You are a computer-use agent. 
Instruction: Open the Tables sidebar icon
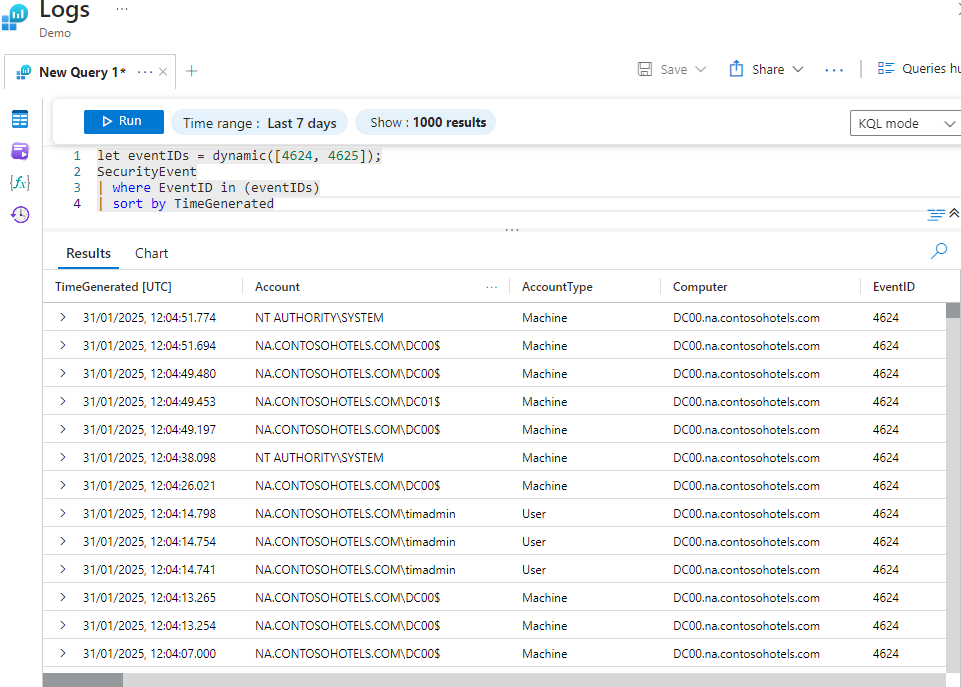tap(20, 119)
